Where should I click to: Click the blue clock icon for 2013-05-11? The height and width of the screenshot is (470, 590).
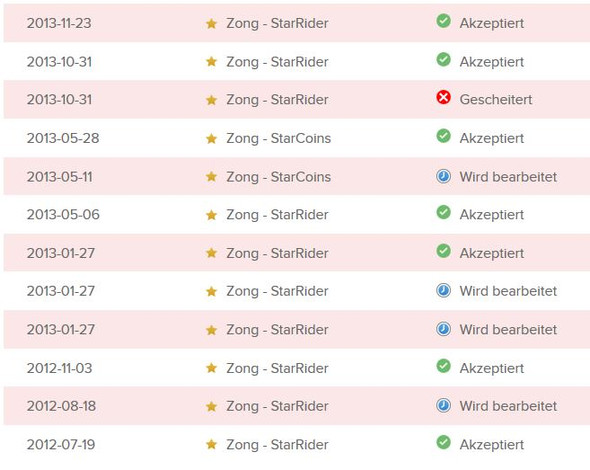point(443,176)
